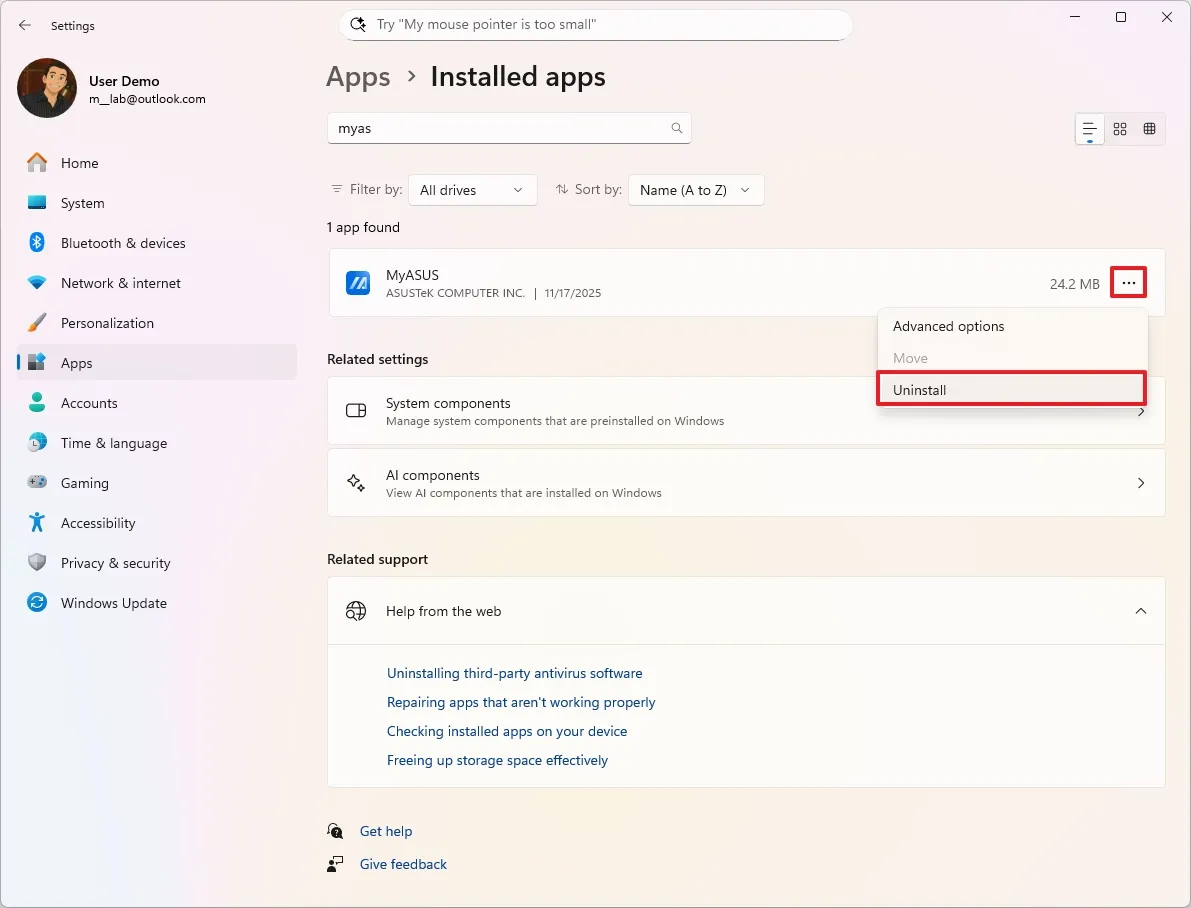Open the 'Filter by' drives dropdown

(472, 190)
